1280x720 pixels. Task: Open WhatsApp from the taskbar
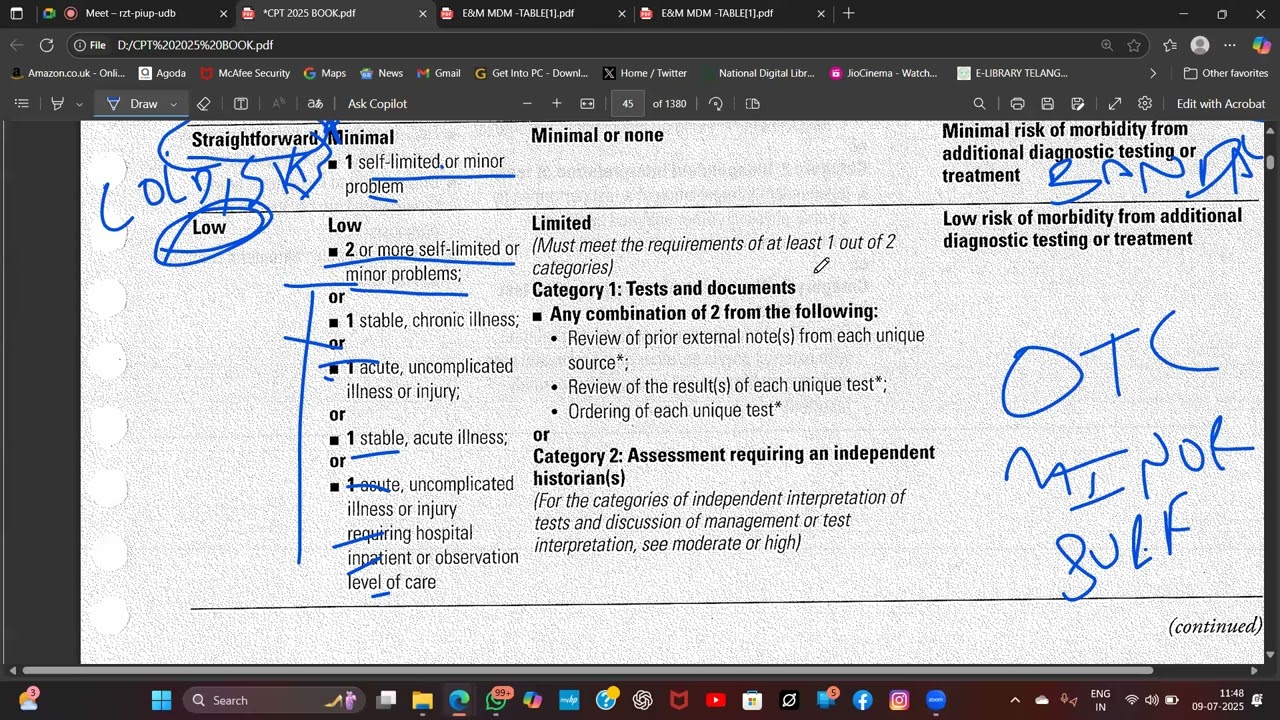[x=497, y=700]
